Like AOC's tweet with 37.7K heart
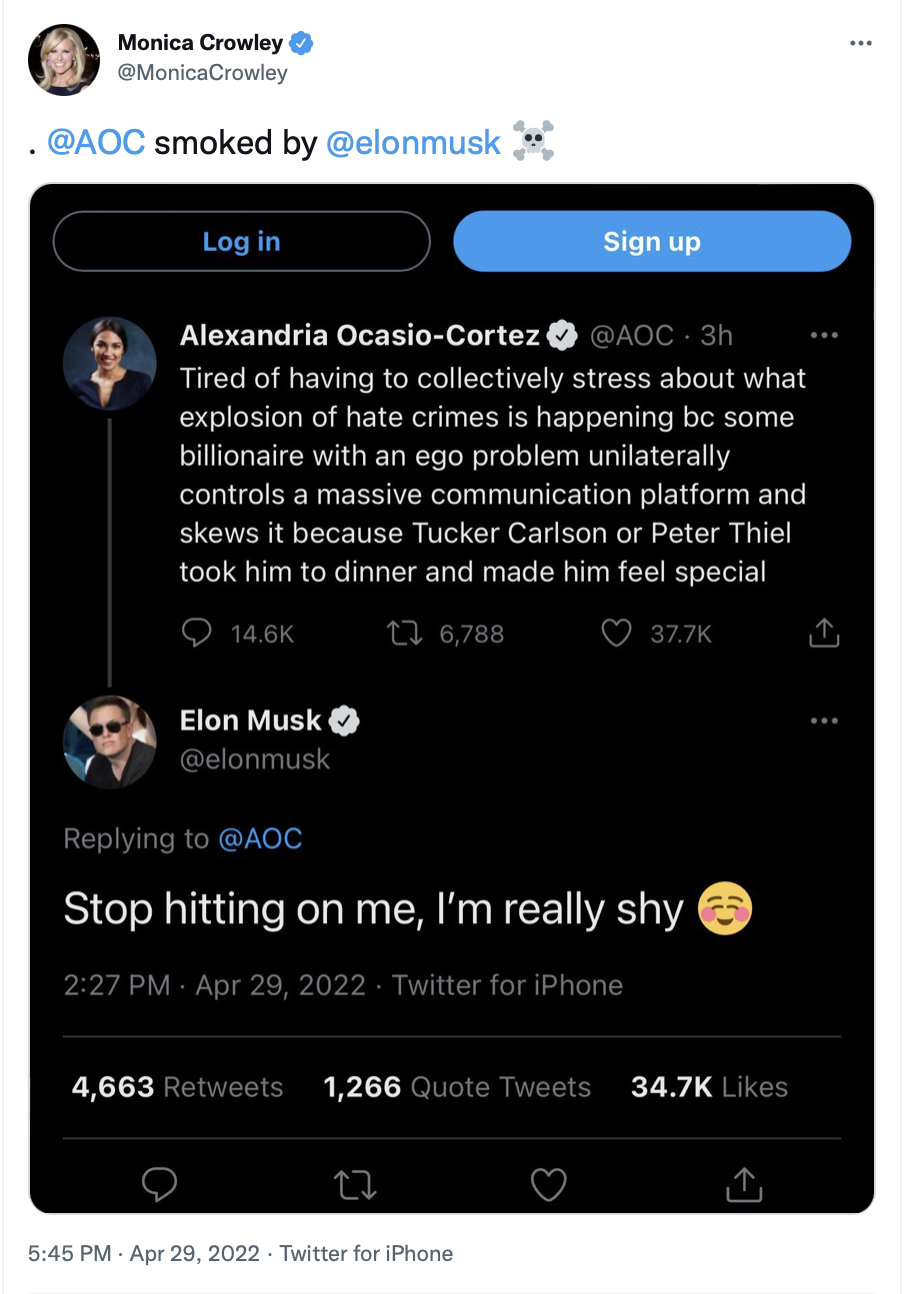Viewport: 908px width, 1294px height. [x=617, y=633]
